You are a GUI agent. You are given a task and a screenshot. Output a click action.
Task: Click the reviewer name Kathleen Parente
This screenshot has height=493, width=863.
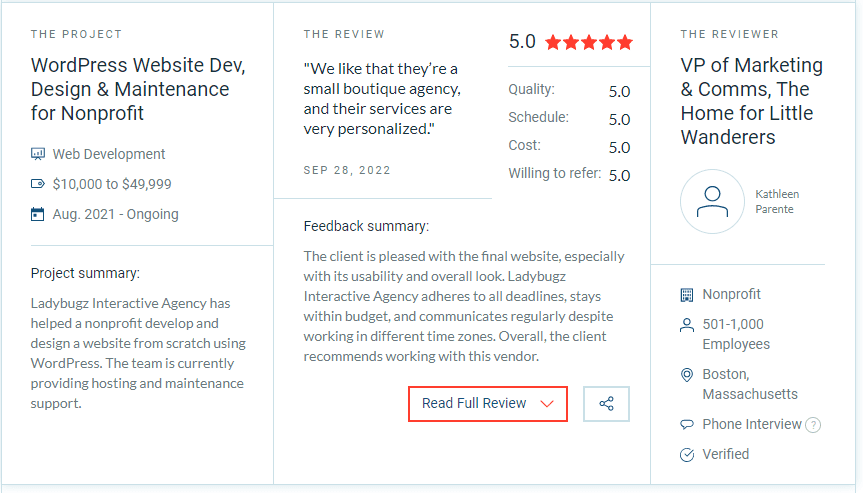coord(778,202)
